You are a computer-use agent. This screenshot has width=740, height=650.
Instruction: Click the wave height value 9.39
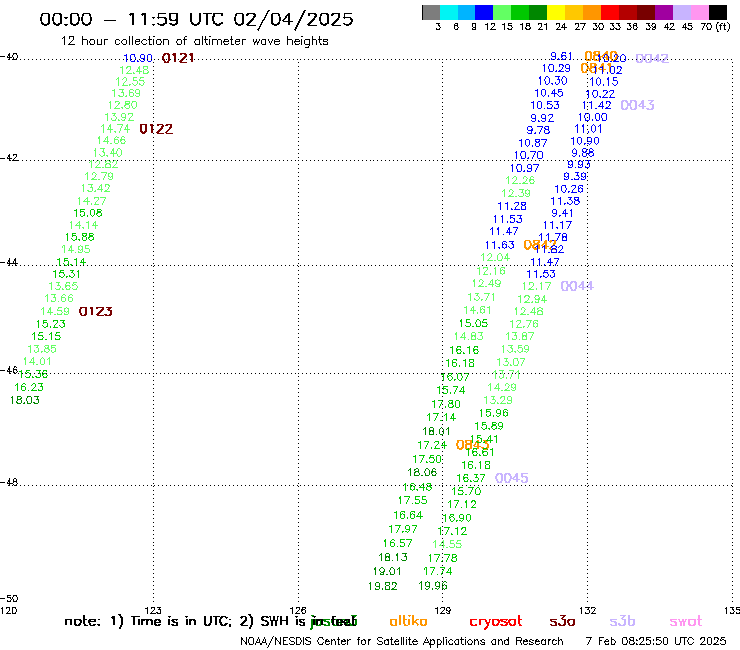575,176
